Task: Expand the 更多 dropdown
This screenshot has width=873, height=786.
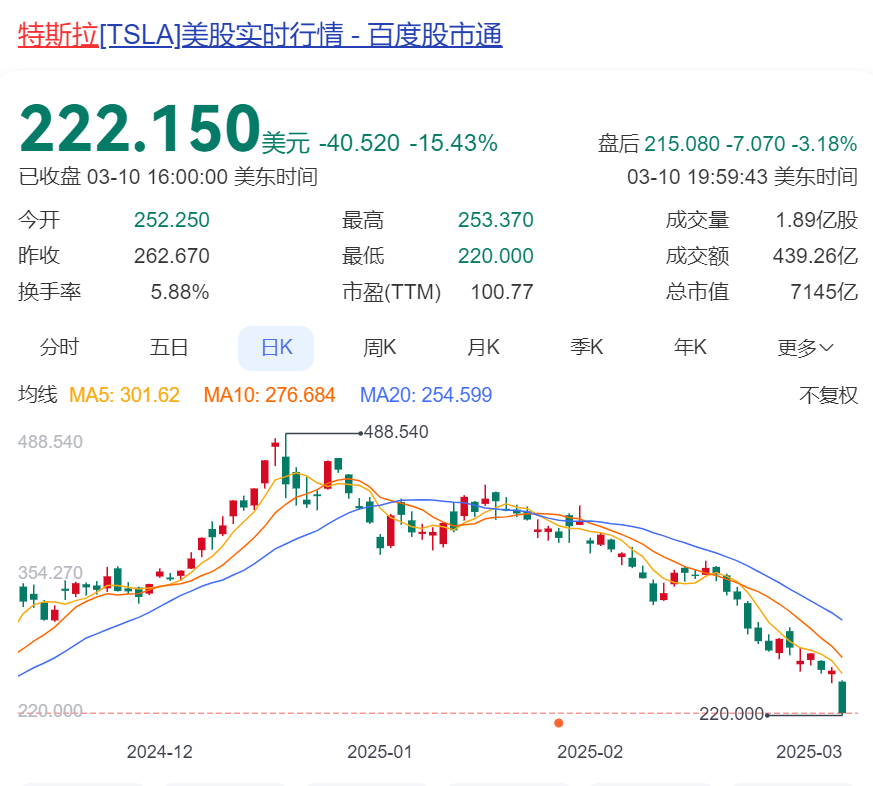Action: (x=805, y=348)
